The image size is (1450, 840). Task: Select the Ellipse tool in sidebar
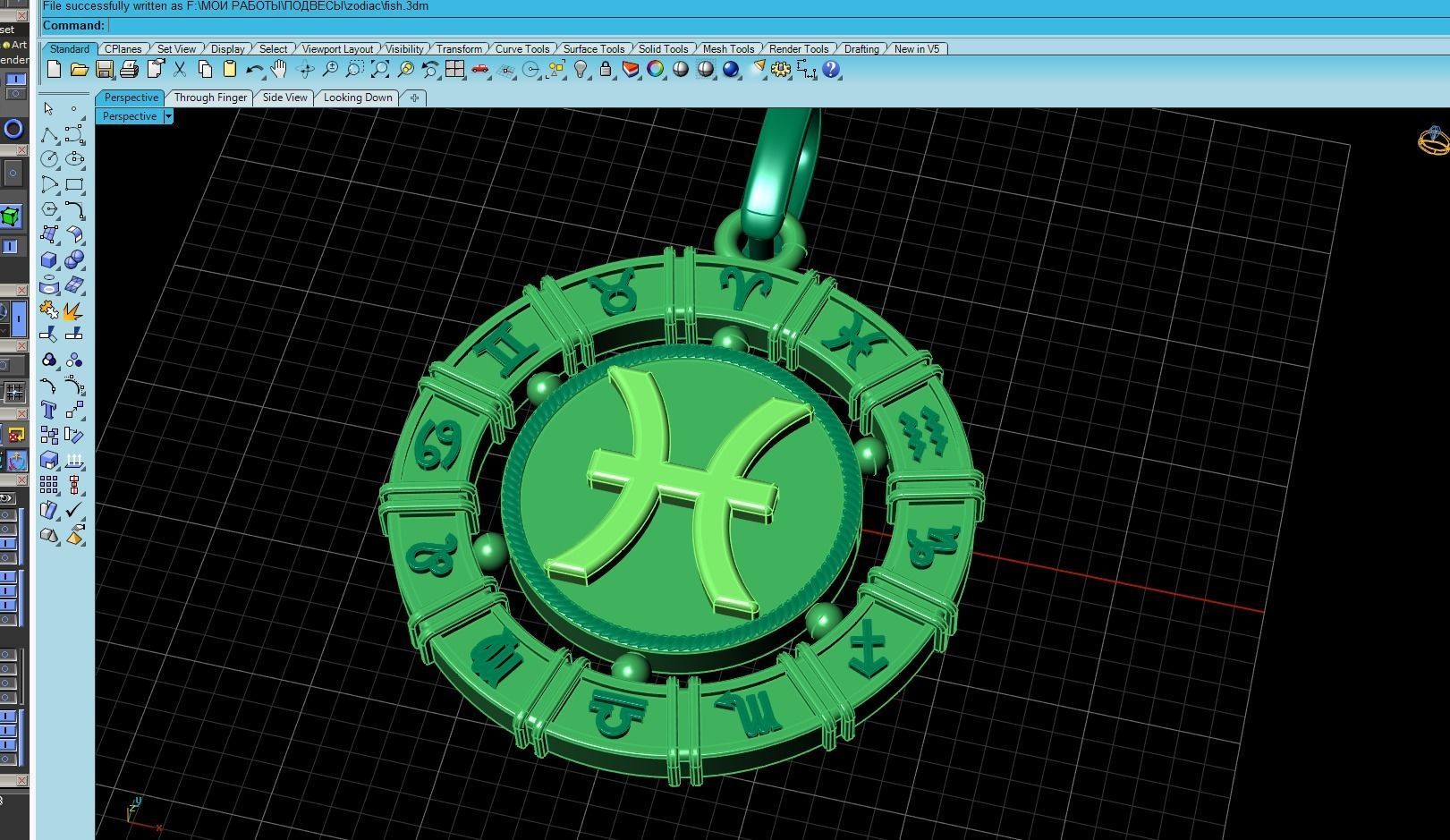[74, 159]
